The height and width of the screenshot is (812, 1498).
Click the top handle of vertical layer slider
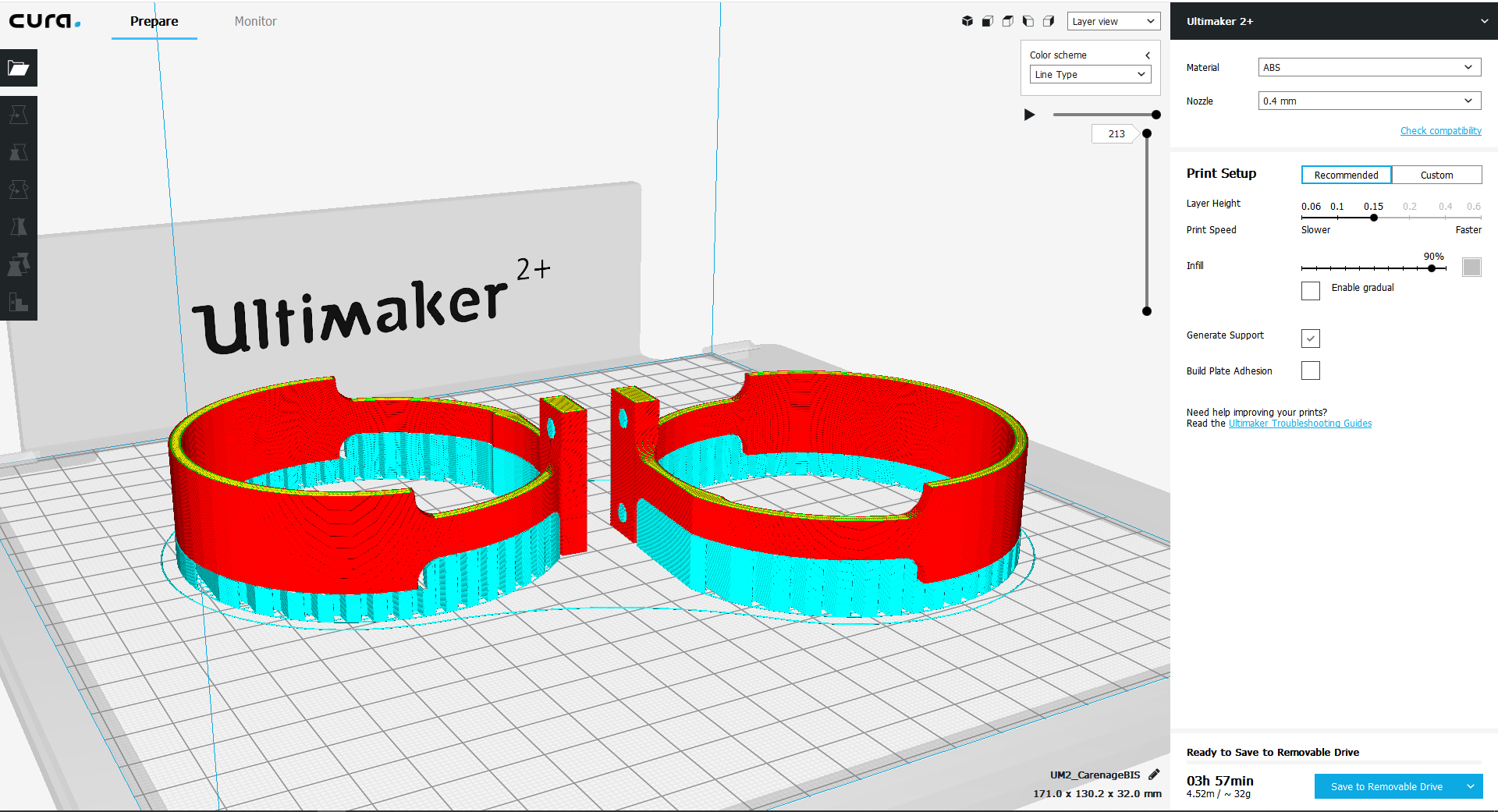point(1147,133)
